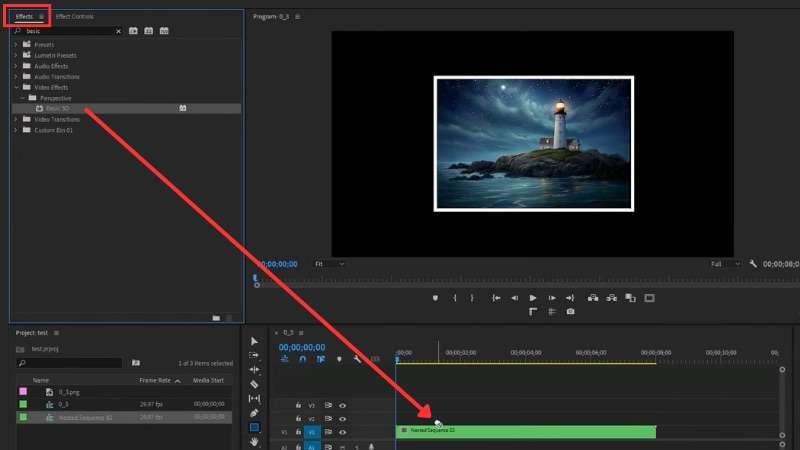Viewport: 800px width, 450px height.
Task: Click the Mark In button
Action: pos(454,298)
